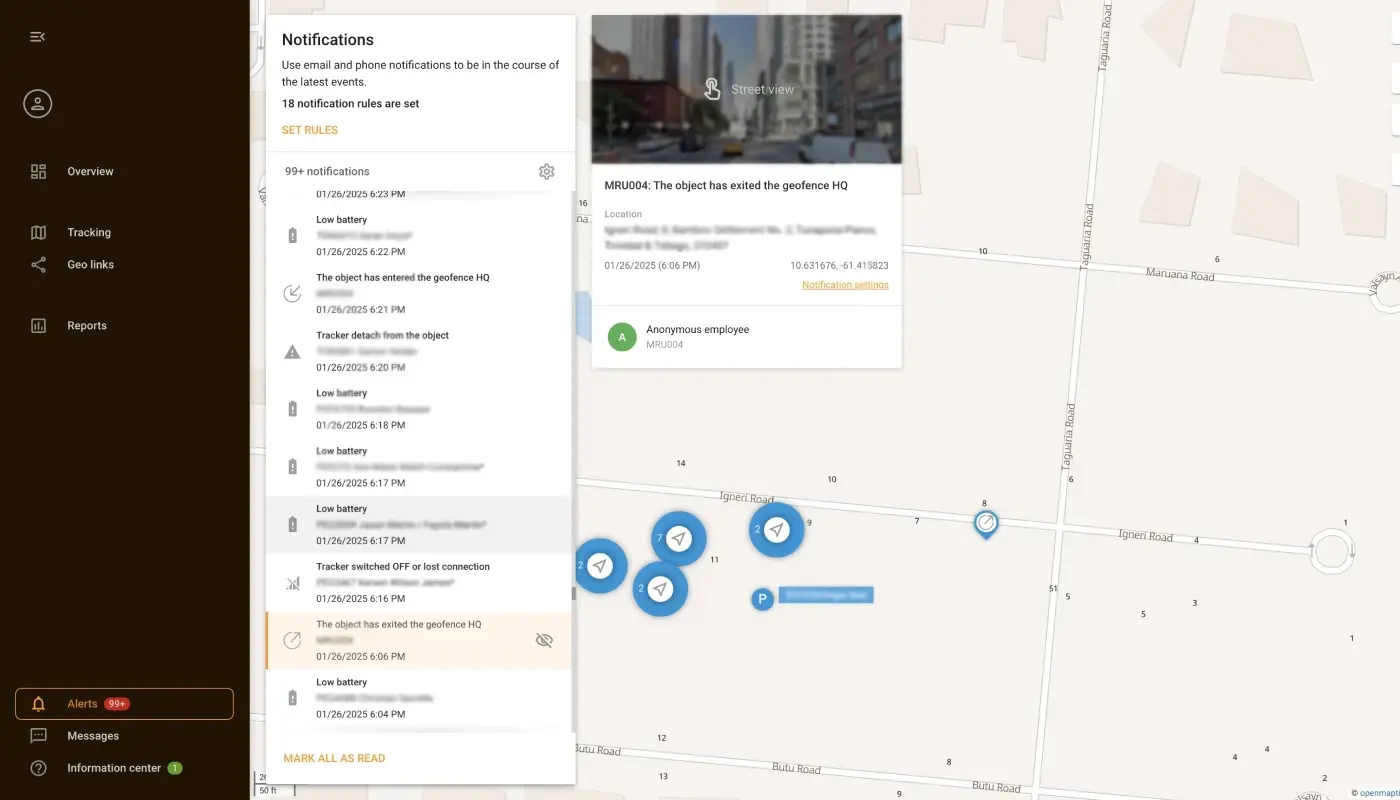Click the Alerts bell icon
The height and width of the screenshot is (800, 1400).
[x=38, y=704]
